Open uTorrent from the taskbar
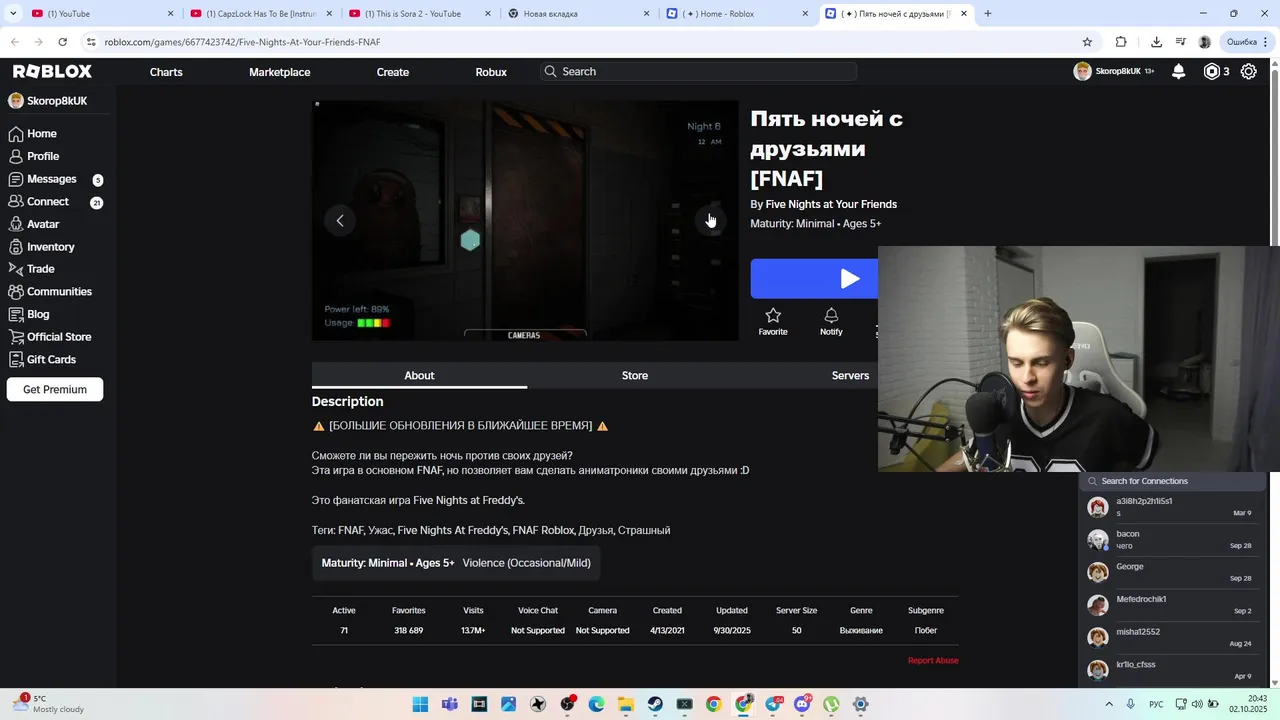The image size is (1280, 720). 831,704
